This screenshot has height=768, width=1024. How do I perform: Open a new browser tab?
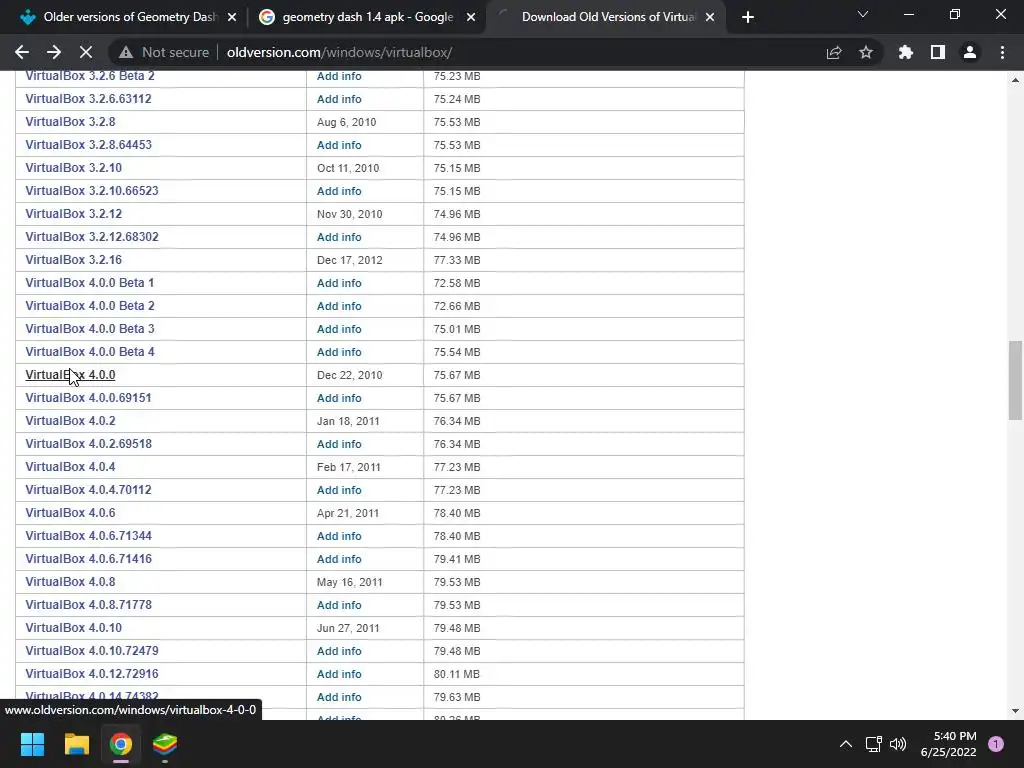pos(748,17)
